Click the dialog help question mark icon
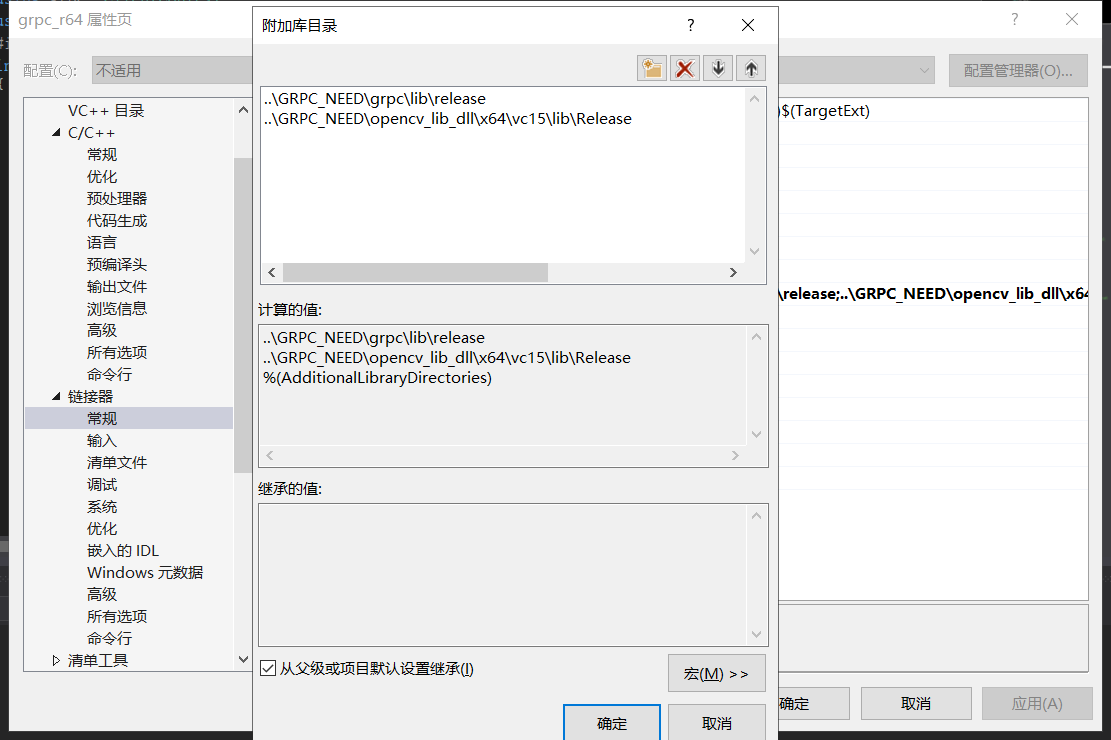1111x740 pixels. pos(690,25)
